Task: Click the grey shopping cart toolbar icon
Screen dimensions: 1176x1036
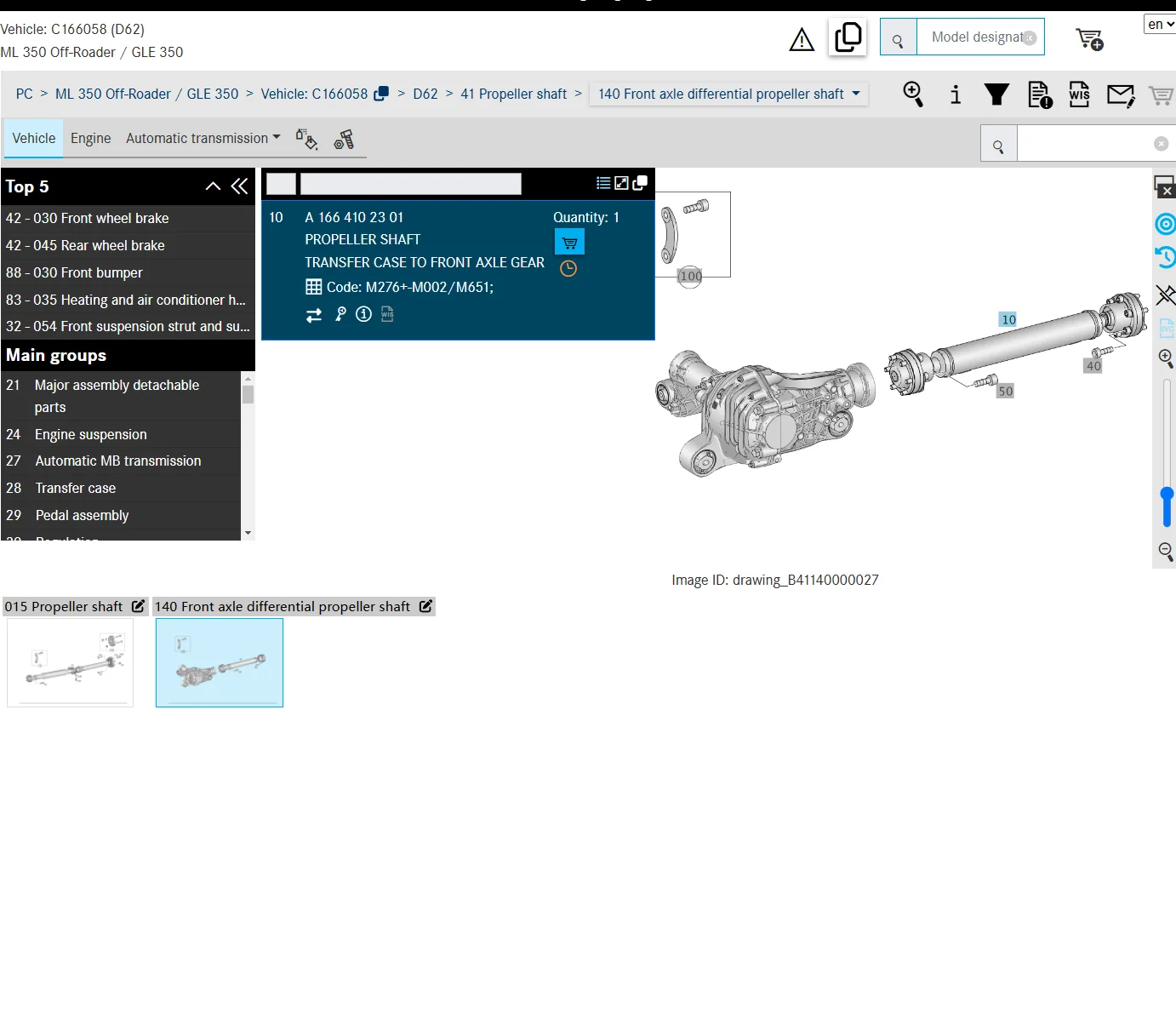Action: click(x=1161, y=94)
